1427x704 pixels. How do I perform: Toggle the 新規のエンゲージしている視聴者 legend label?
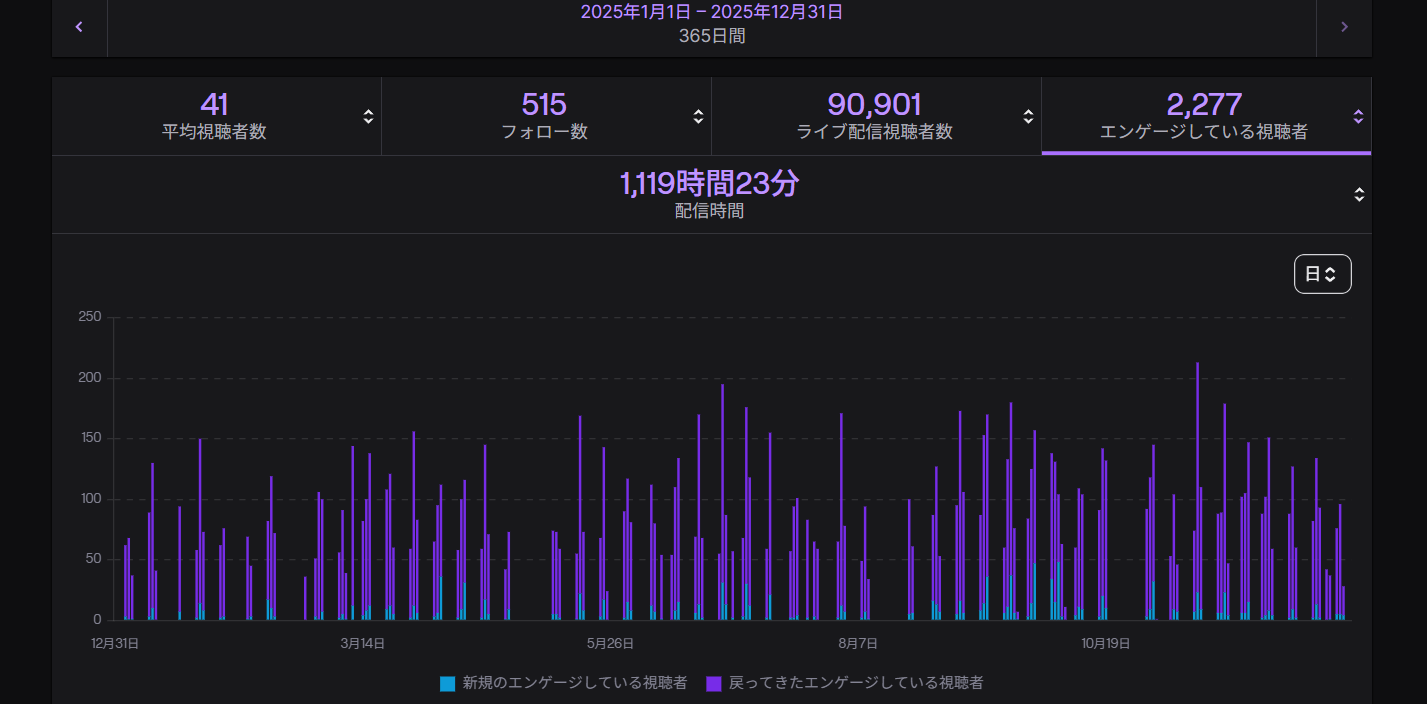coord(574,683)
